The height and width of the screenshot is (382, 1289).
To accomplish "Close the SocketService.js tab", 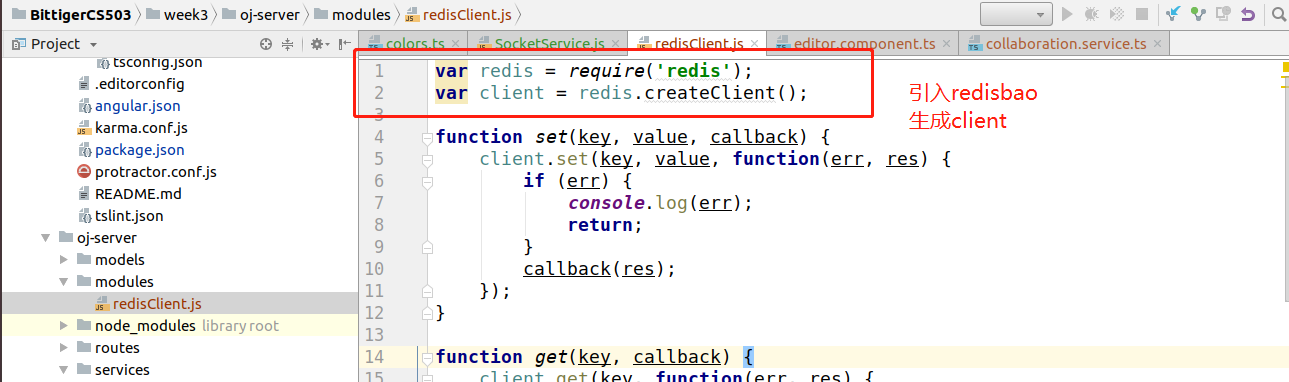I will [615, 45].
